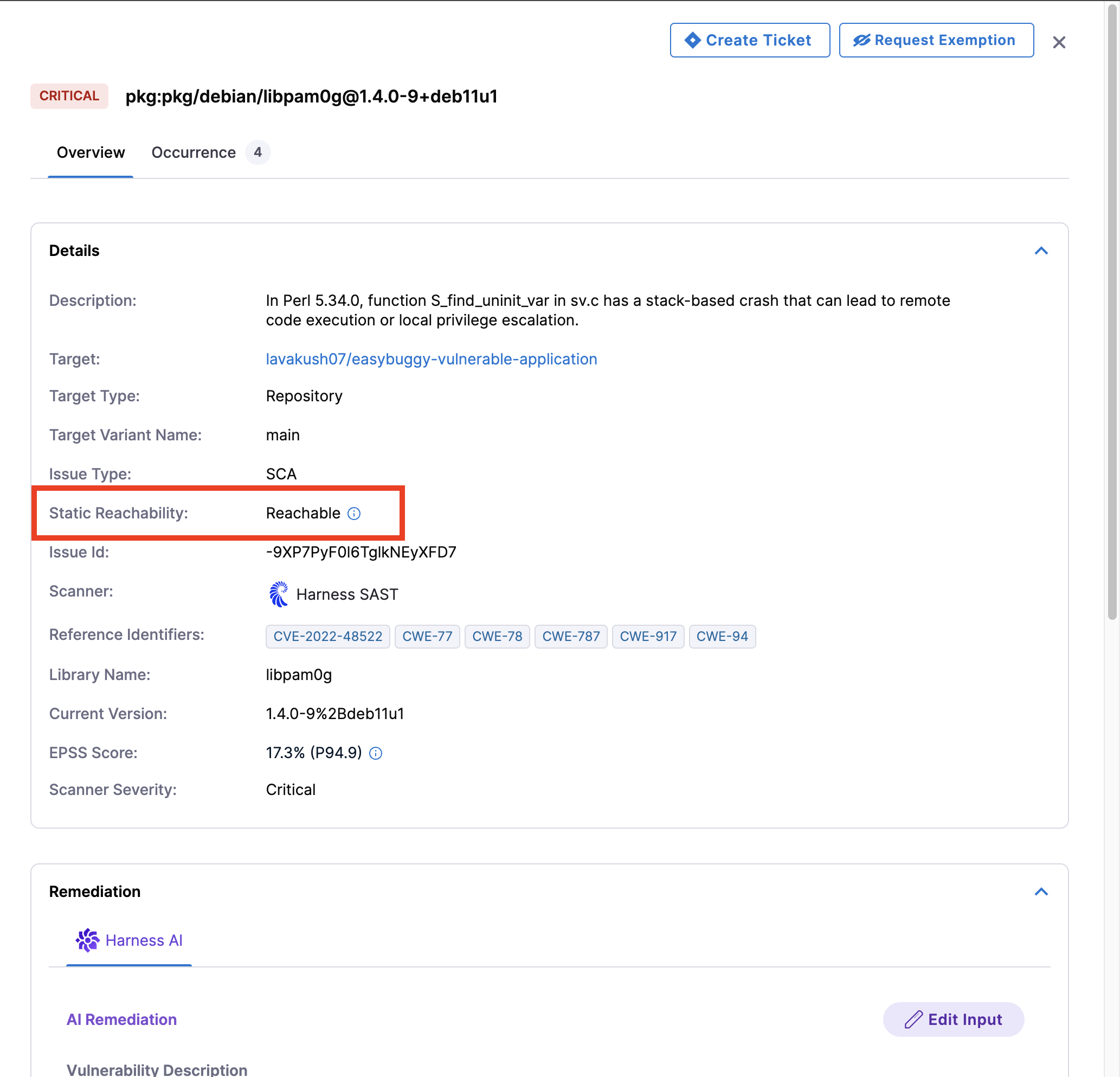This screenshot has width=1120, height=1077.
Task: Open the easybuggy-vulnerable-application target link
Action: pos(431,359)
